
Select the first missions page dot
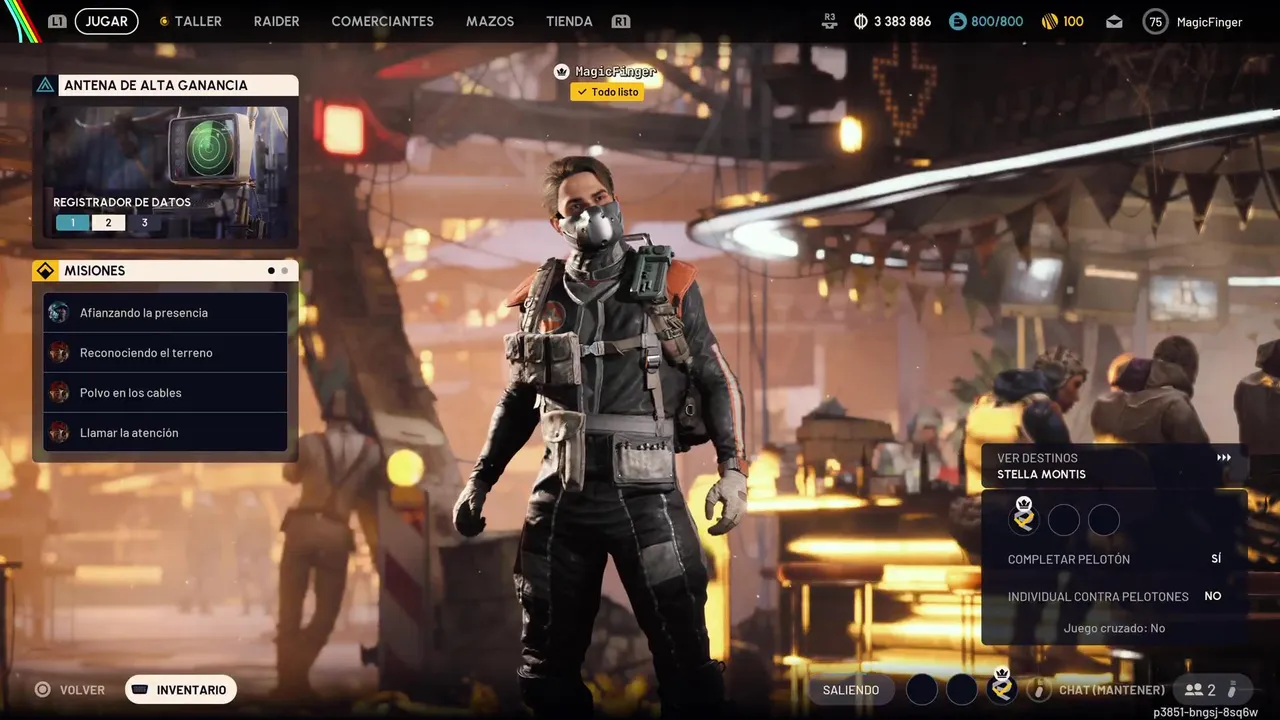click(x=271, y=270)
